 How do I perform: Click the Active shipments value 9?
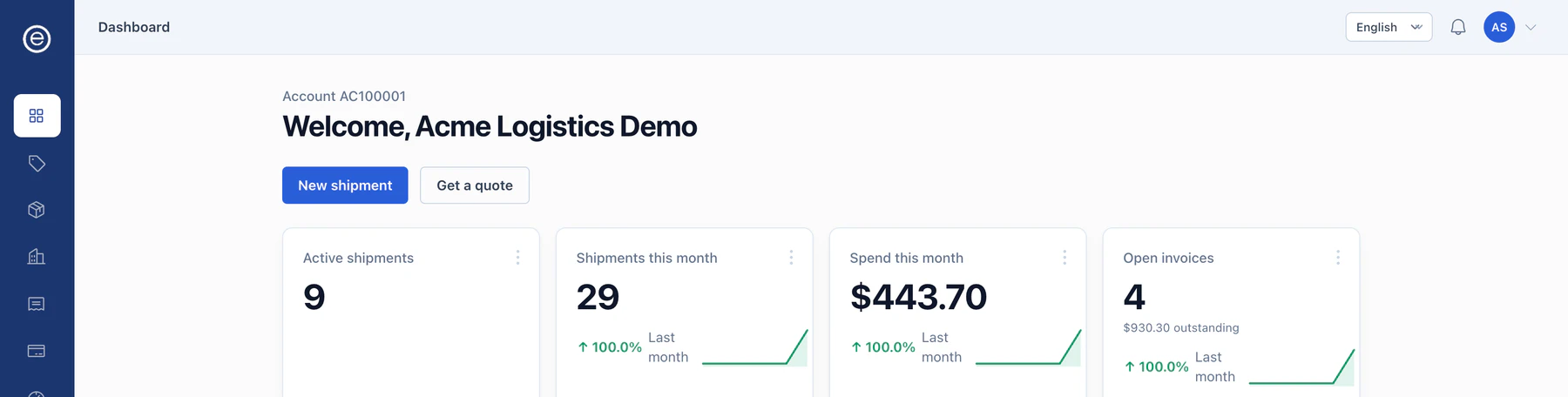[314, 297]
